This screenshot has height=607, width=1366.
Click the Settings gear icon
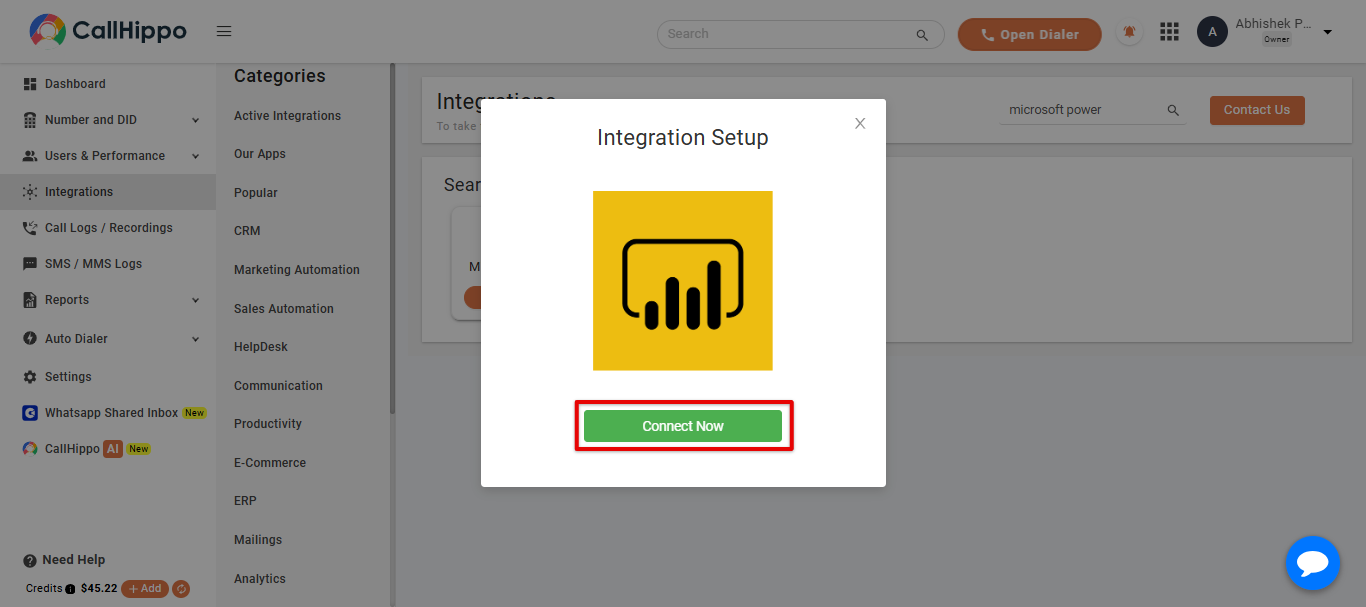(x=30, y=377)
